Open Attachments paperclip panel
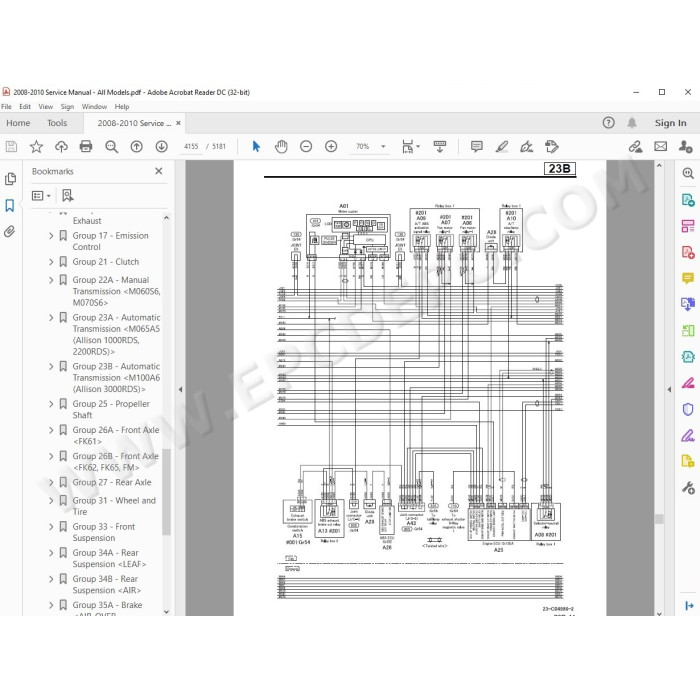The width and height of the screenshot is (700, 700). point(10,231)
